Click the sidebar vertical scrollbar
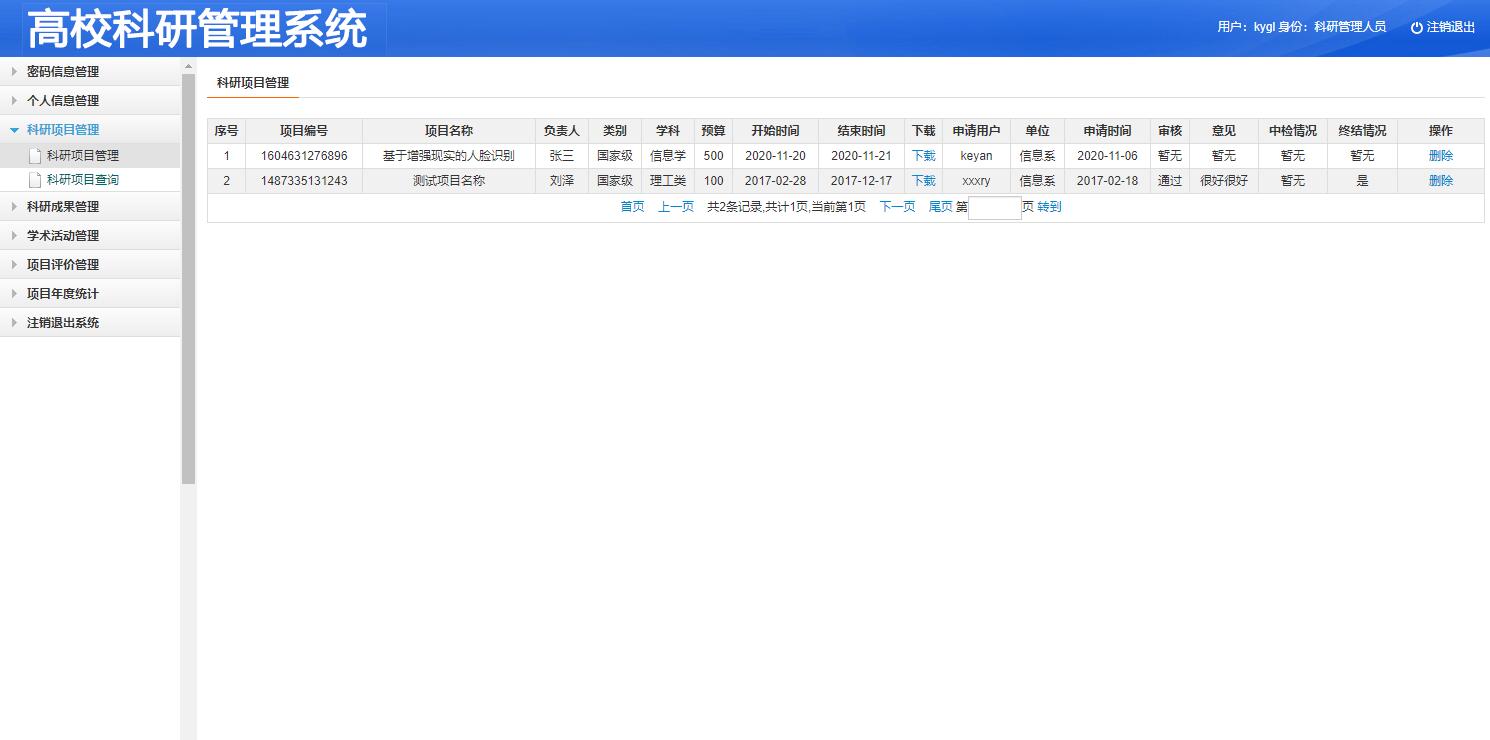Viewport: 1490px width, 740px height. 188,280
